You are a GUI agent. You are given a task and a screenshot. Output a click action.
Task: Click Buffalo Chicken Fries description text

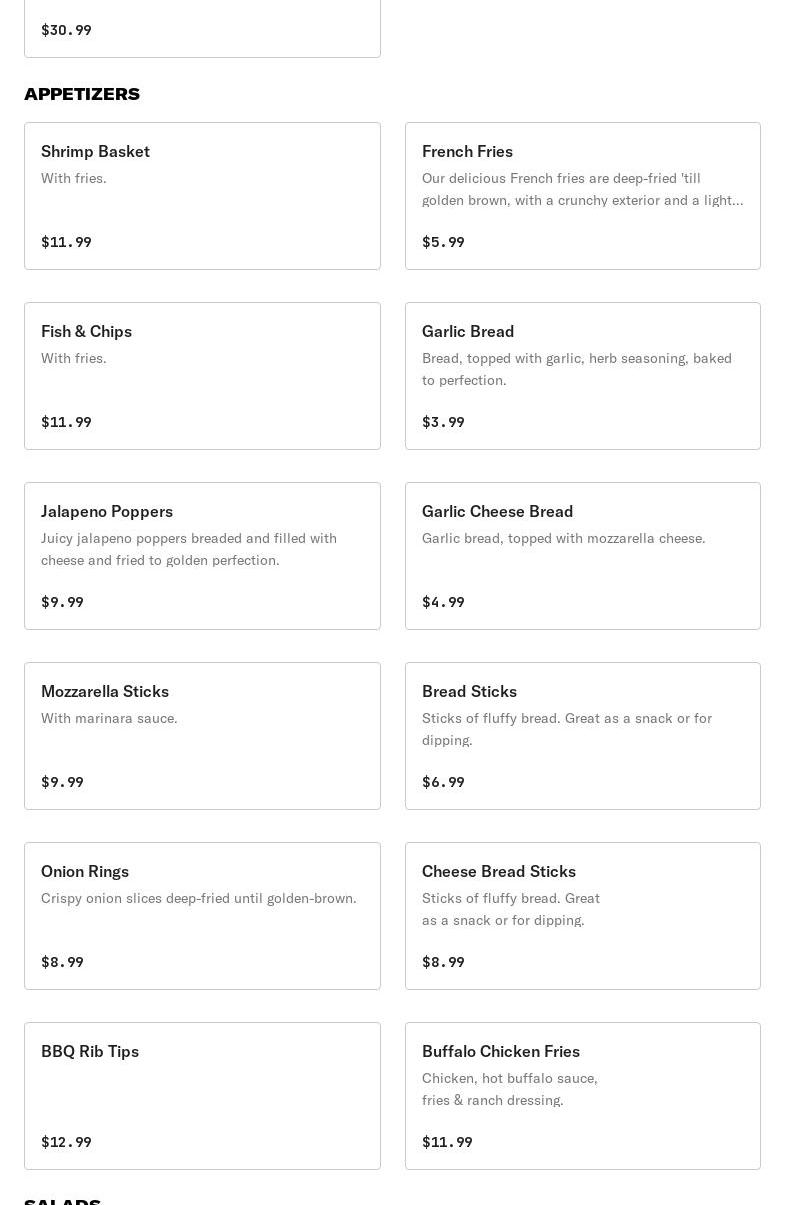510,1089
